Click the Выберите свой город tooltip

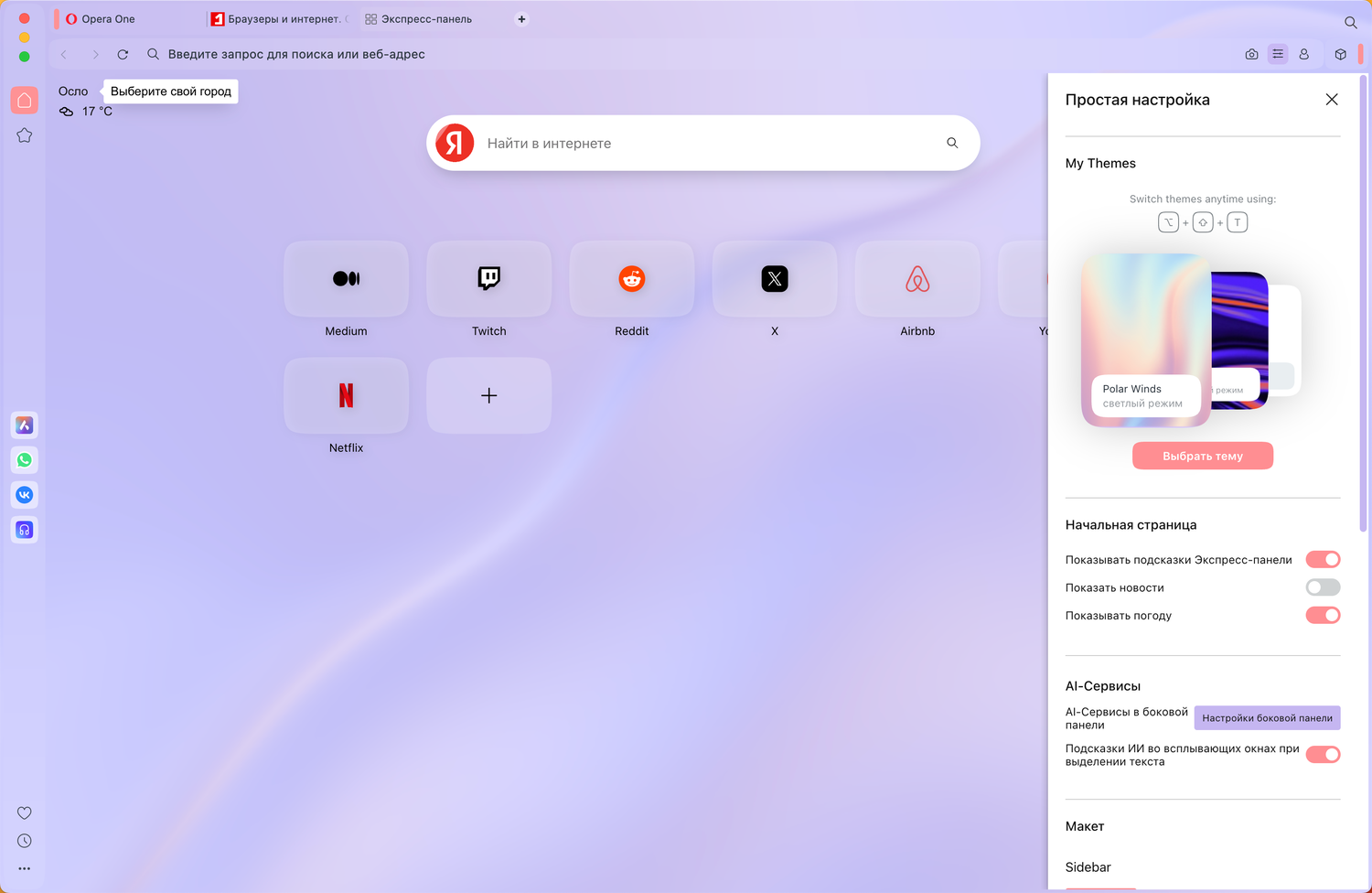point(171,91)
